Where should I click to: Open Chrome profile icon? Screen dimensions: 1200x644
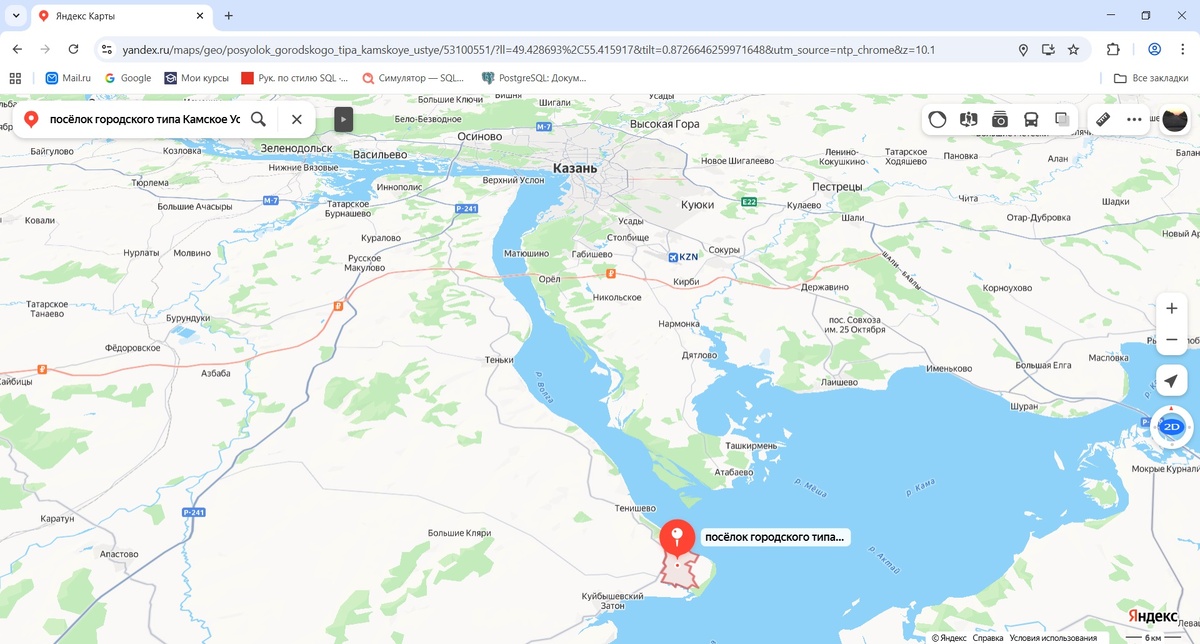(x=1154, y=49)
